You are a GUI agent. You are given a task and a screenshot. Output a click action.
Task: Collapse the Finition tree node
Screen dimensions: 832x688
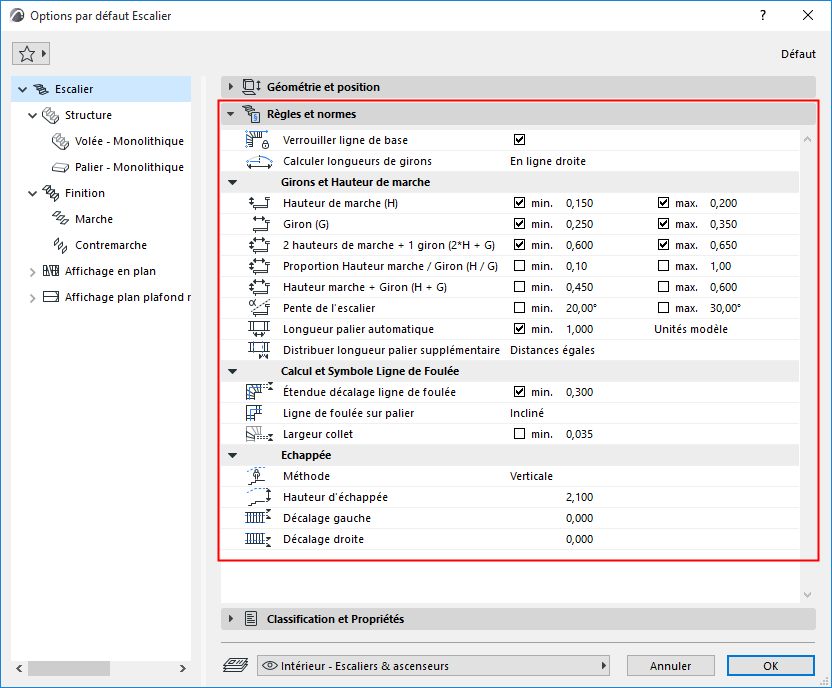pyautogui.click(x=32, y=193)
